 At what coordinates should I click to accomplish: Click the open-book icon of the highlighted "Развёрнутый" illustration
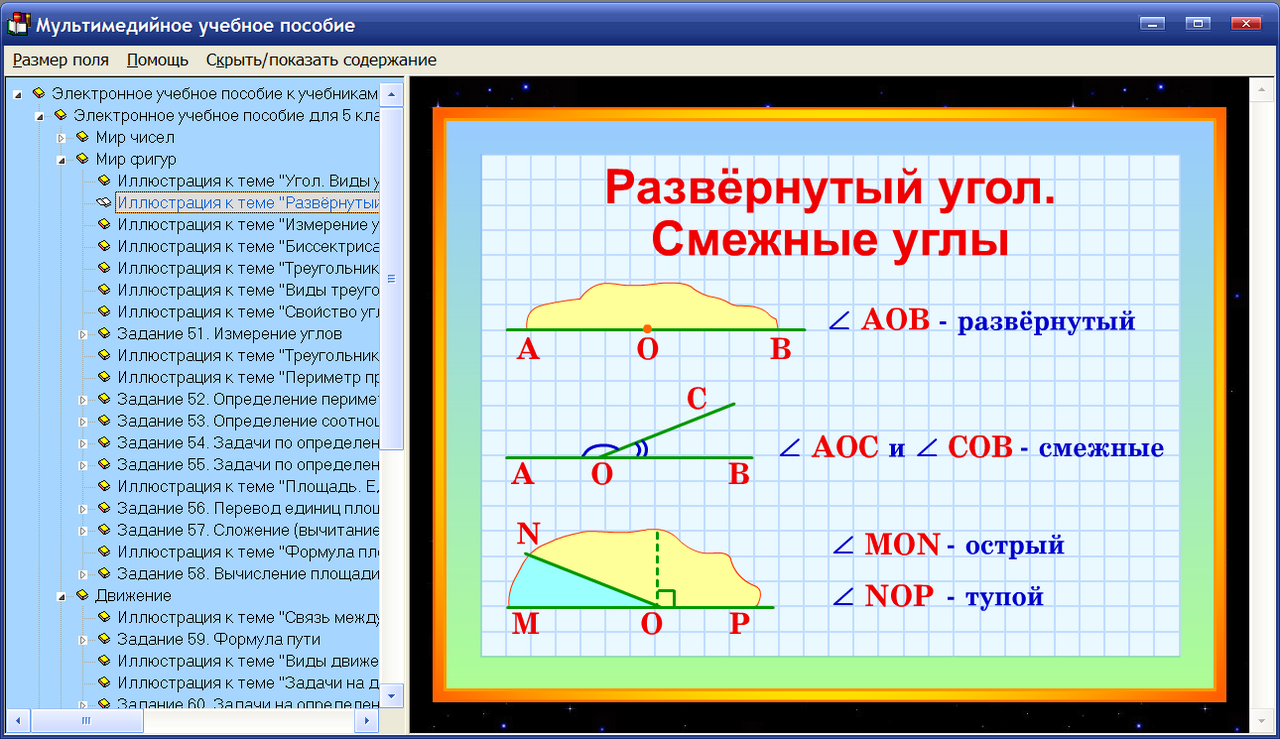coord(103,201)
